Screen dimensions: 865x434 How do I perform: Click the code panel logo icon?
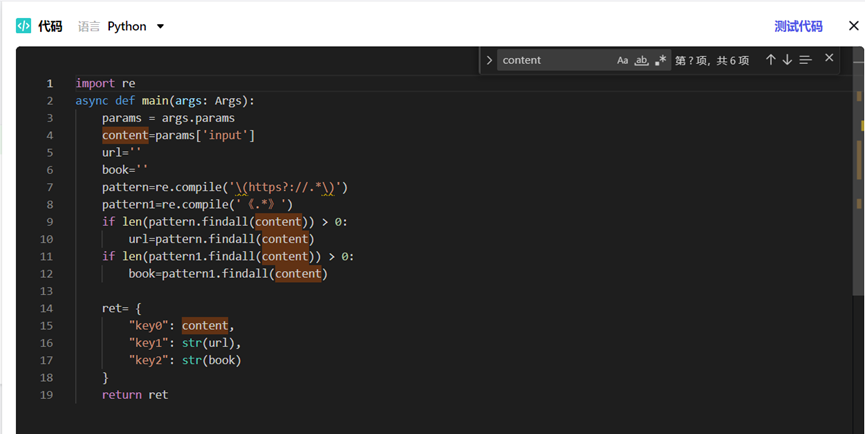pos(23,26)
